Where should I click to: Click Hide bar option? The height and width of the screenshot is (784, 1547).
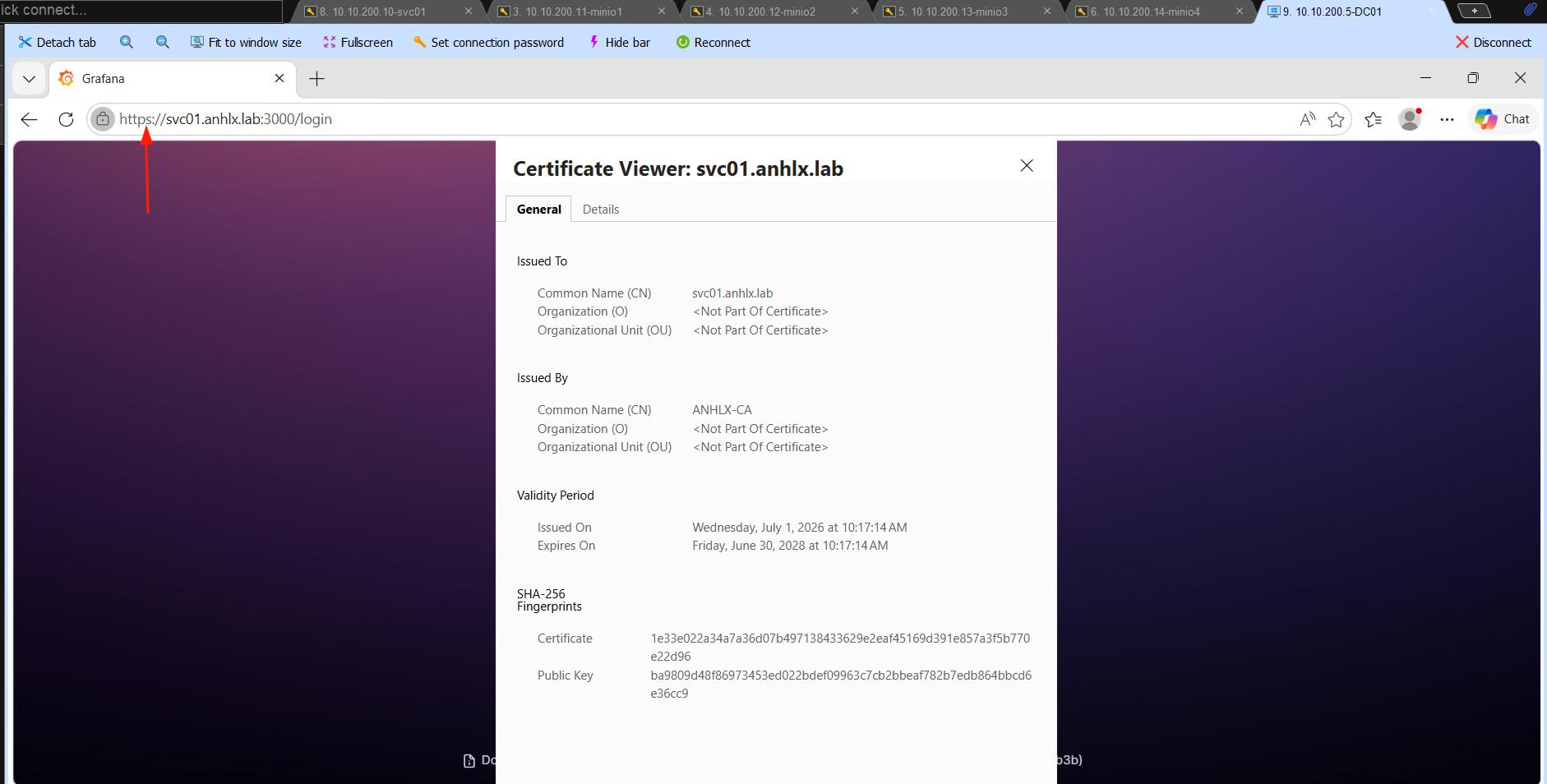pos(619,42)
